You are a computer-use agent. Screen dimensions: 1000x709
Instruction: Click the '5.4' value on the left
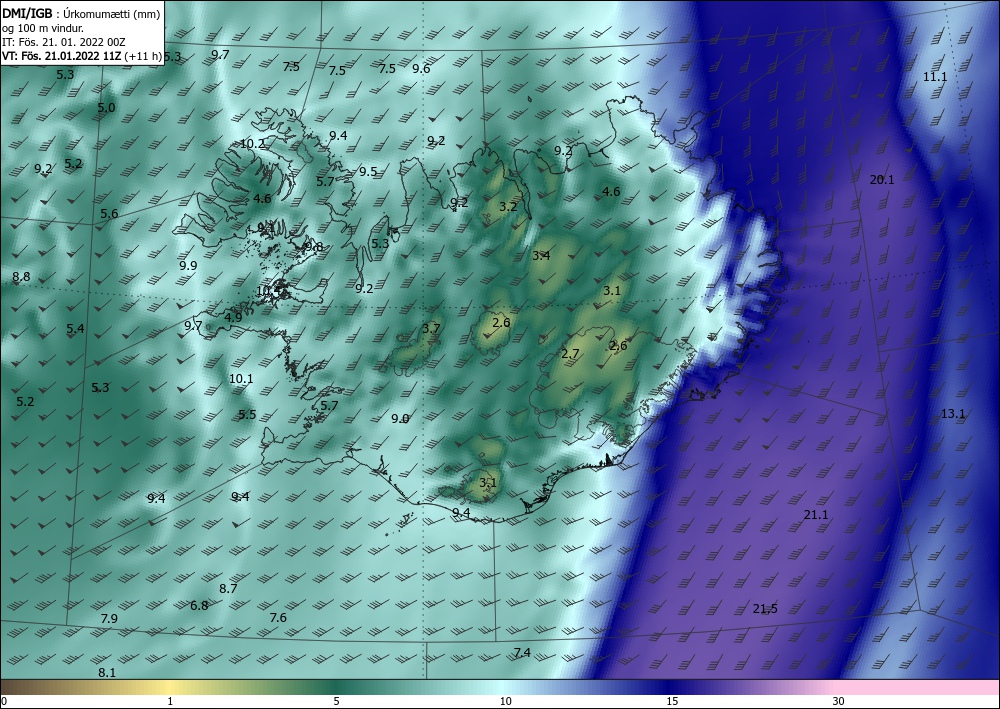[75, 330]
